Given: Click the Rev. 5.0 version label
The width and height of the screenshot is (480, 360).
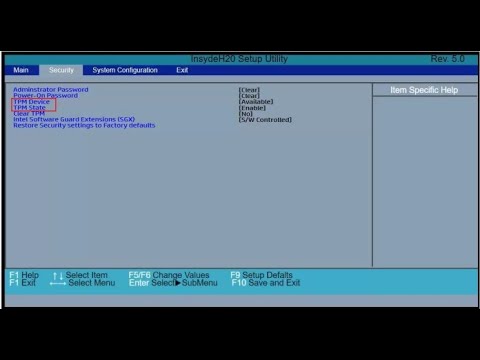Looking at the screenshot, I should tap(448, 59).
